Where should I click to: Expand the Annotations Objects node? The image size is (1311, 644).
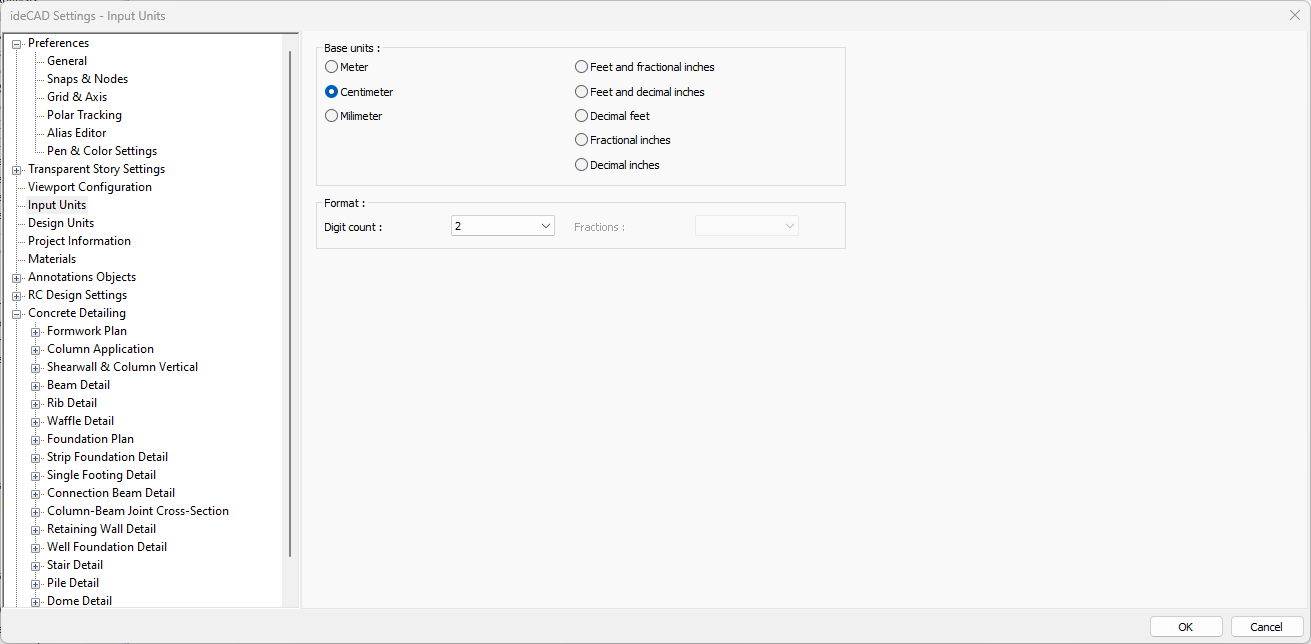[x=17, y=278]
